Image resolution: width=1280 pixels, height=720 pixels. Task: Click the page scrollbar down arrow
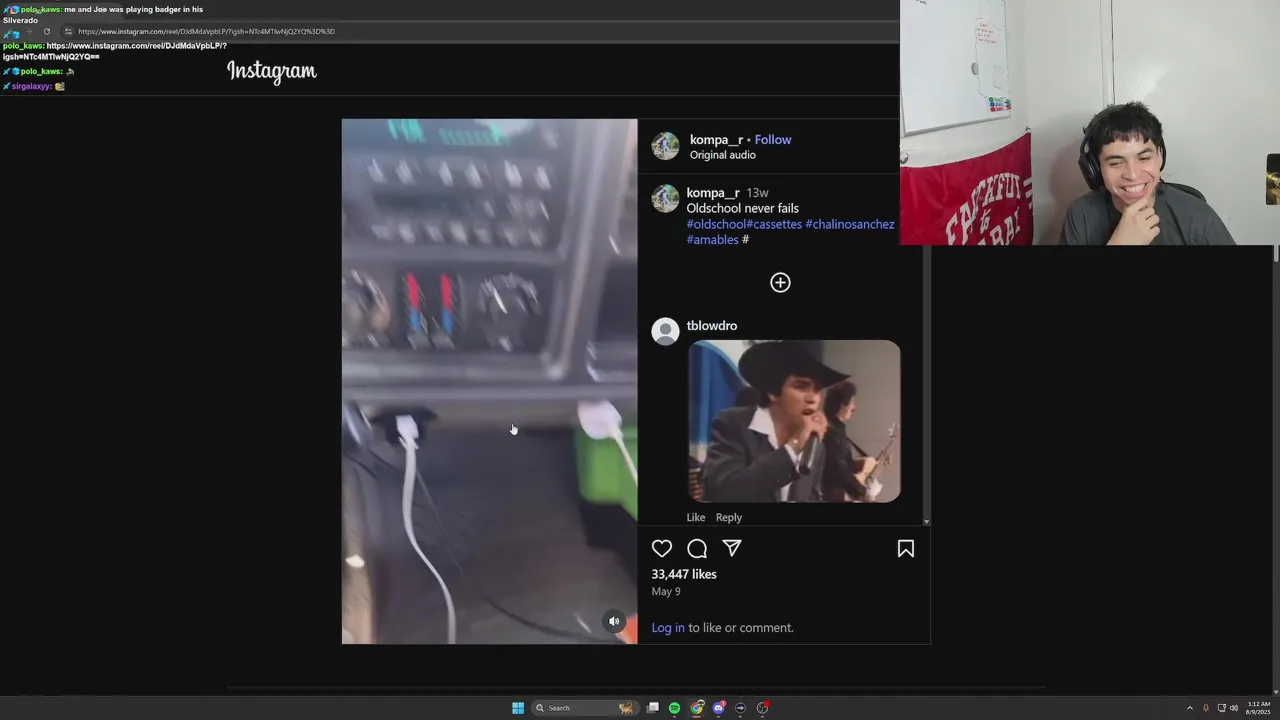click(x=1275, y=690)
